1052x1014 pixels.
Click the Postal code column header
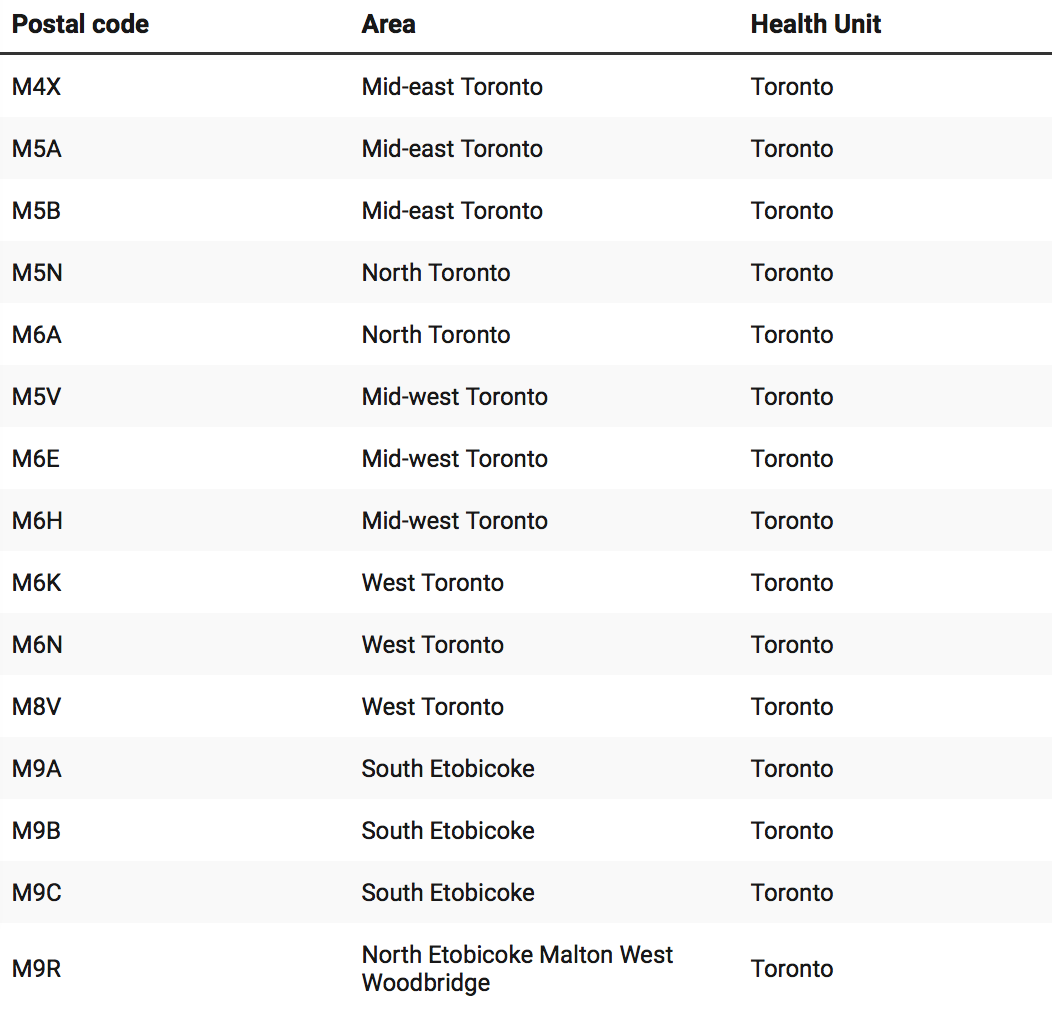(x=80, y=25)
